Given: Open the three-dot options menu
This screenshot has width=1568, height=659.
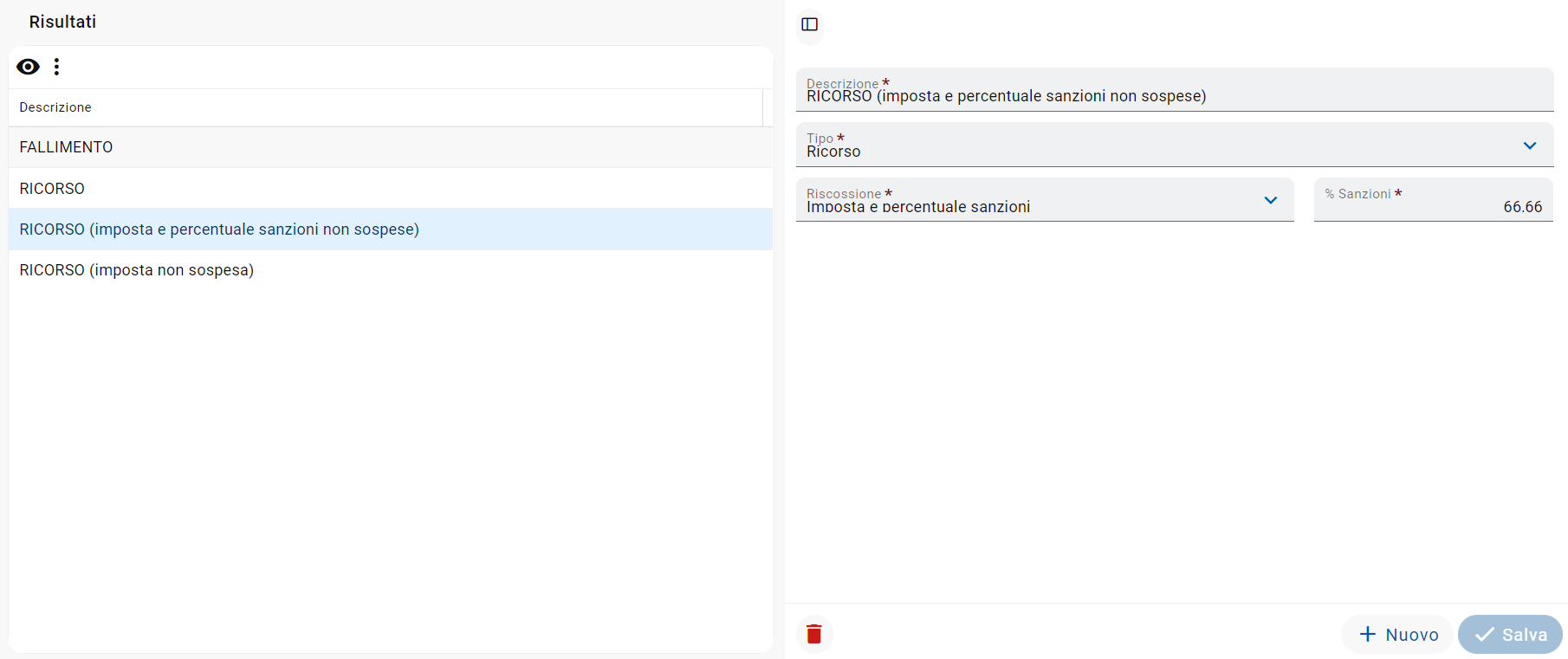Looking at the screenshot, I should [56, 67].
